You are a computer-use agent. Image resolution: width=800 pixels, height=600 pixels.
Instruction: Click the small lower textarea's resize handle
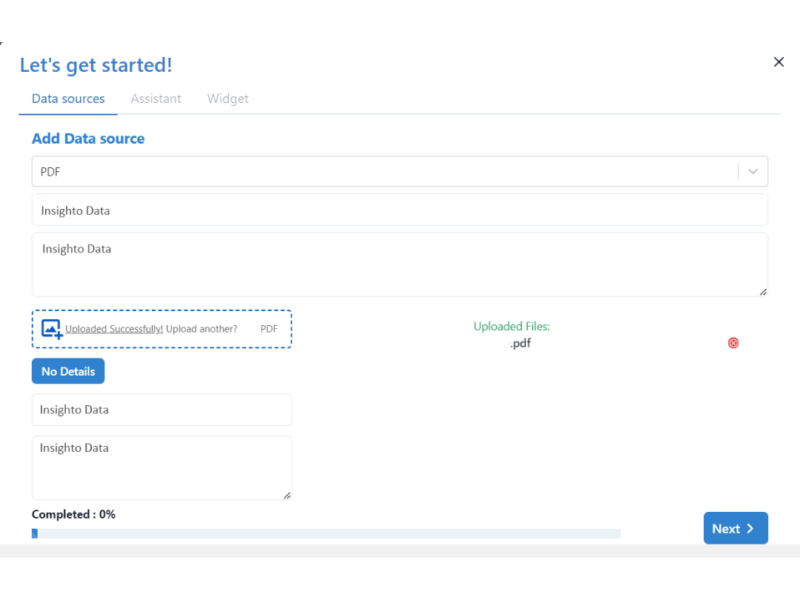[287, 495]
